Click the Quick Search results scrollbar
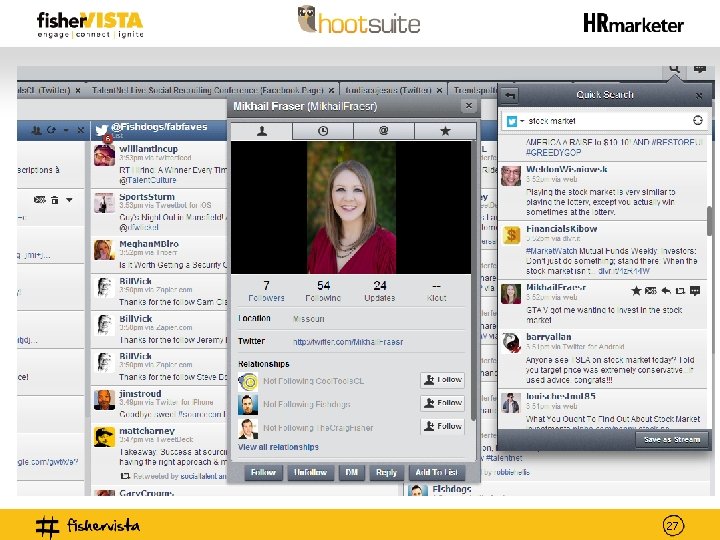The image size is (720, 540). pos(710,220)
